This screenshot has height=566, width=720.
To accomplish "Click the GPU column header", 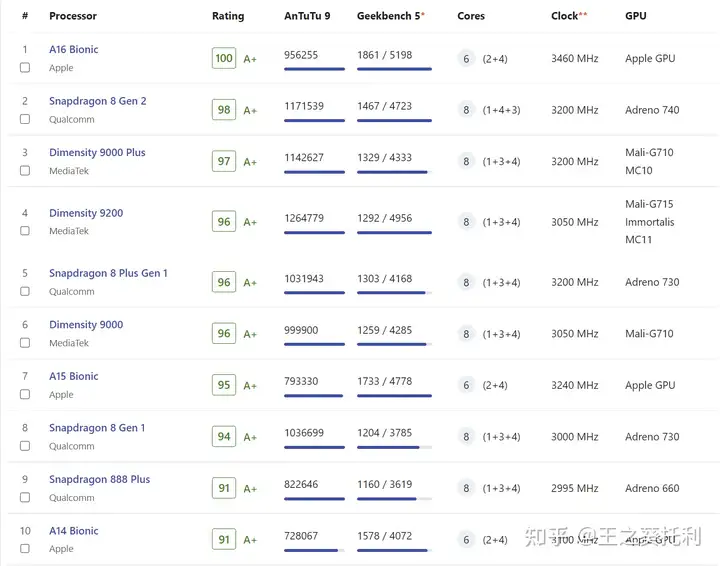I will (x=636, y=16).
